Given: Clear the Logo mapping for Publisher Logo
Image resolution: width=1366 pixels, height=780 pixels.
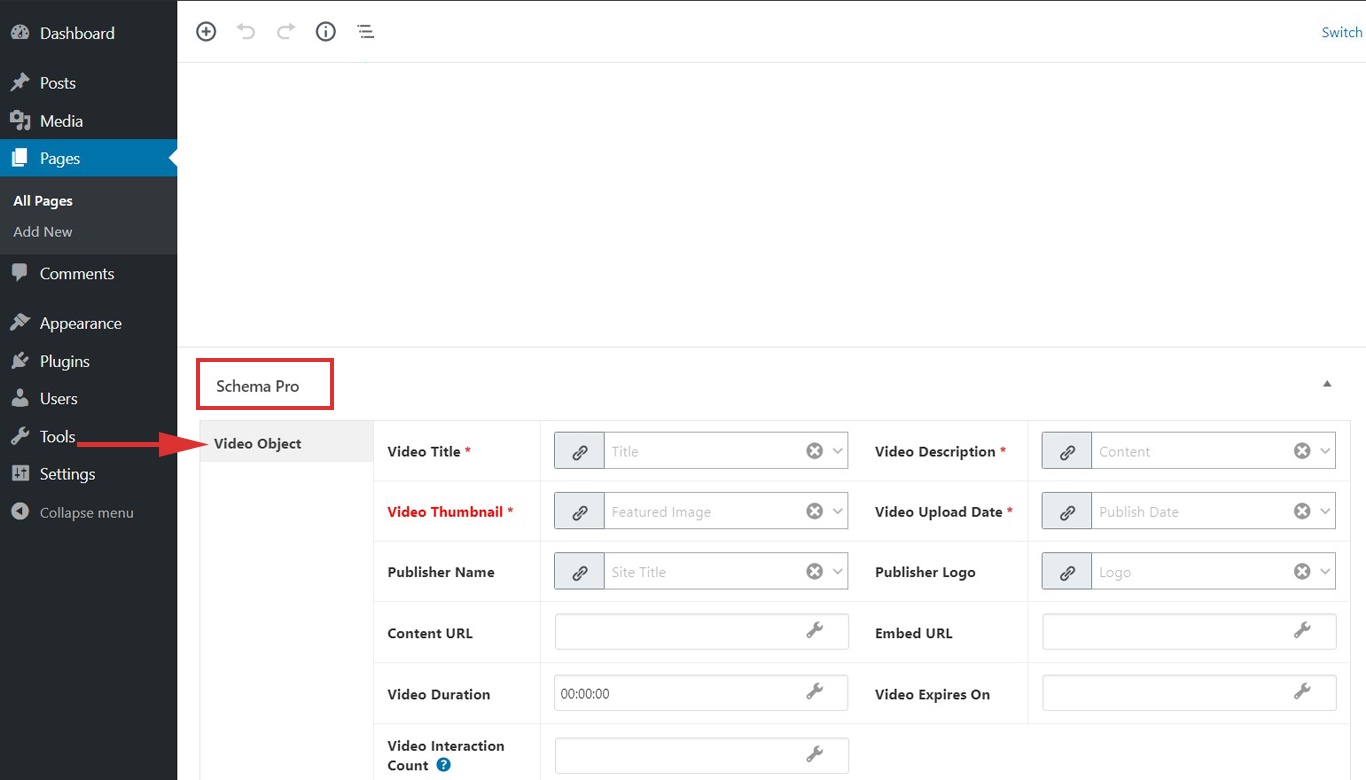Looking at the screenshot, I should coord(1302,571).
